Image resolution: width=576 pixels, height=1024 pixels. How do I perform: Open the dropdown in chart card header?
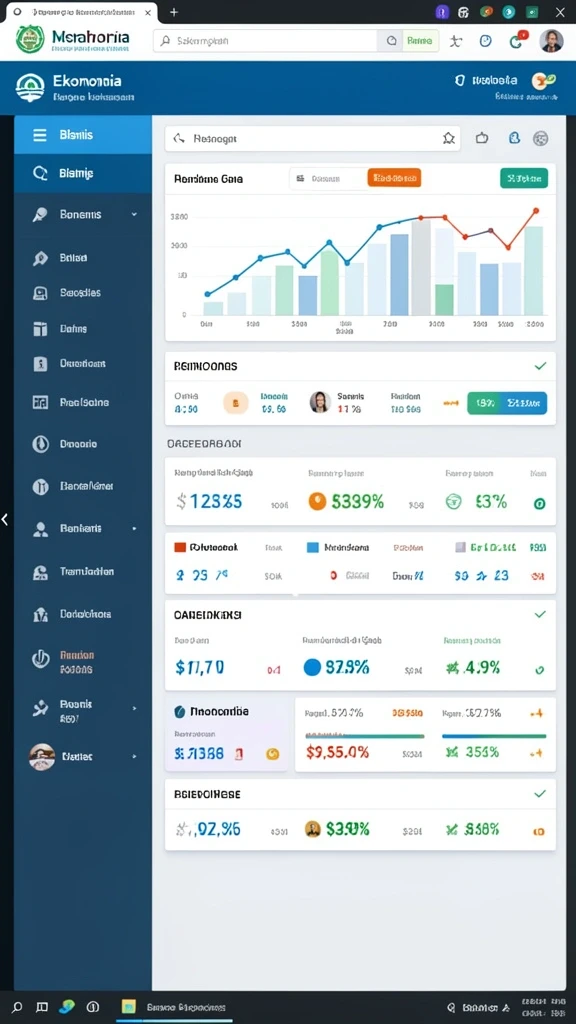pos(328,178)
